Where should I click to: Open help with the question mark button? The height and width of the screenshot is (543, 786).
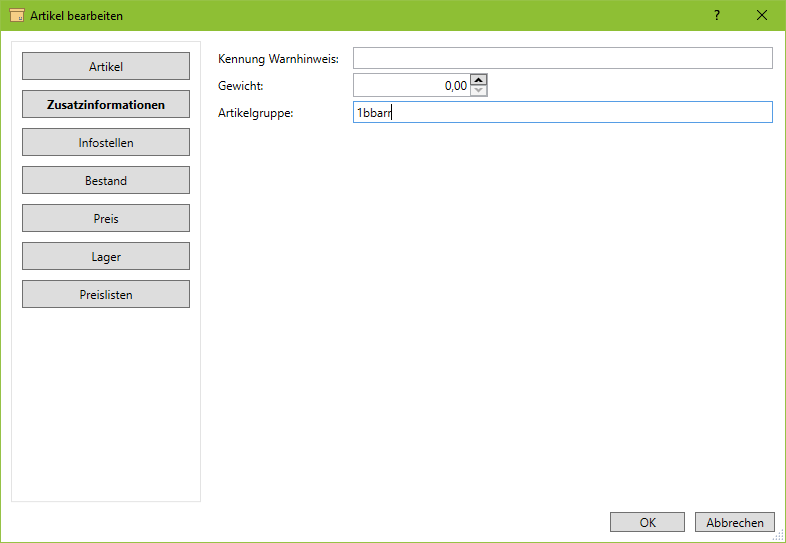click(x=716, y=15)
